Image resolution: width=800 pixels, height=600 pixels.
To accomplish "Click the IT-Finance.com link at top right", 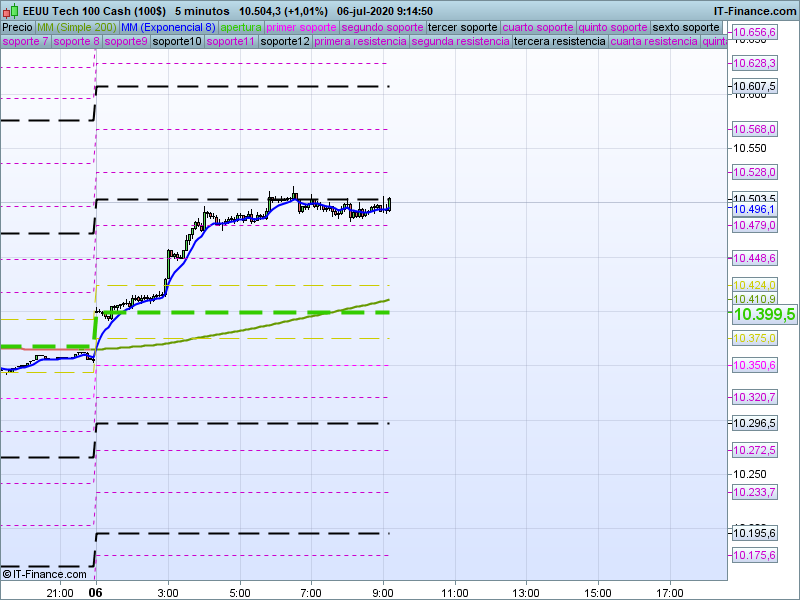I will point(754,10).
